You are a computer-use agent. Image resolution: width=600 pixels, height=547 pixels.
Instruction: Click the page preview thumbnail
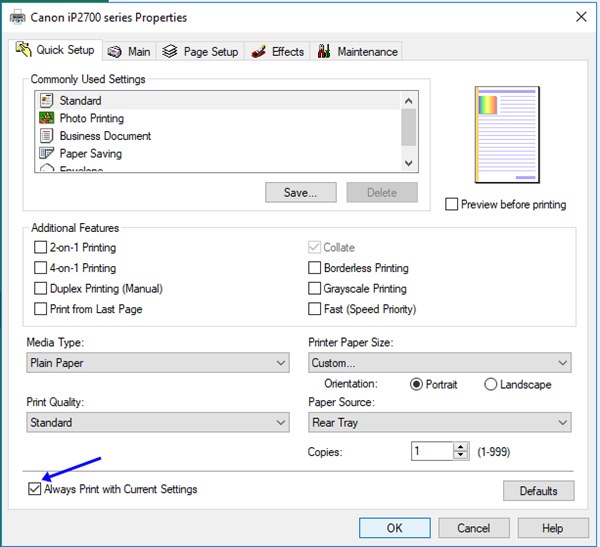coord(507,135)
